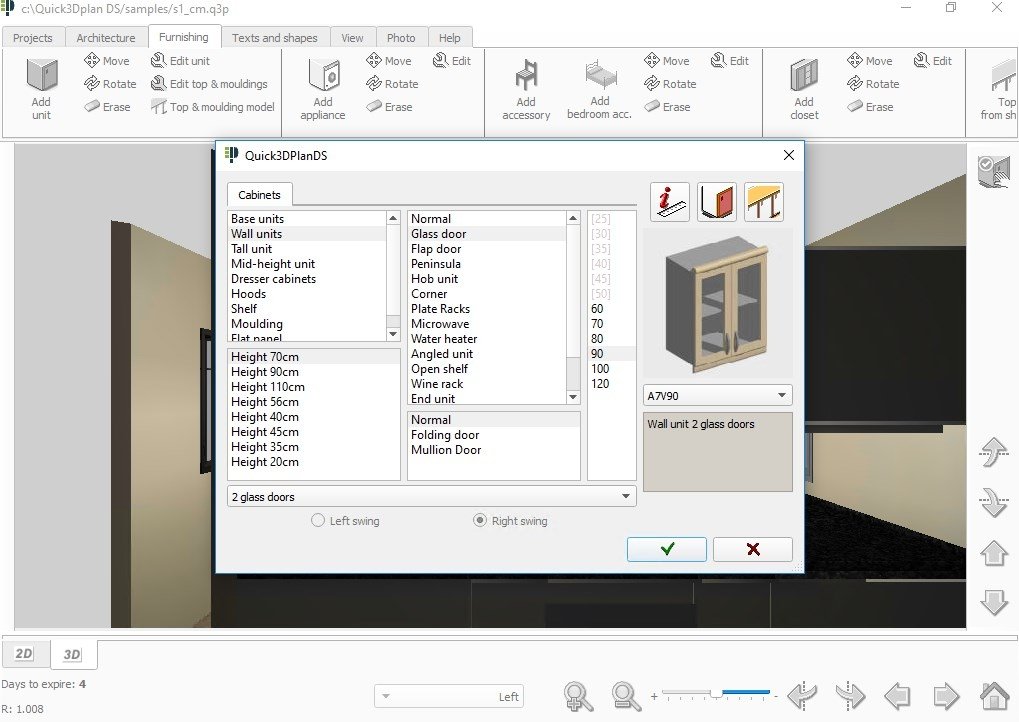This screenshot has height=722, width=1019.
Task: Click the tilt view up arrow icon
Action: tap(994, 452)
